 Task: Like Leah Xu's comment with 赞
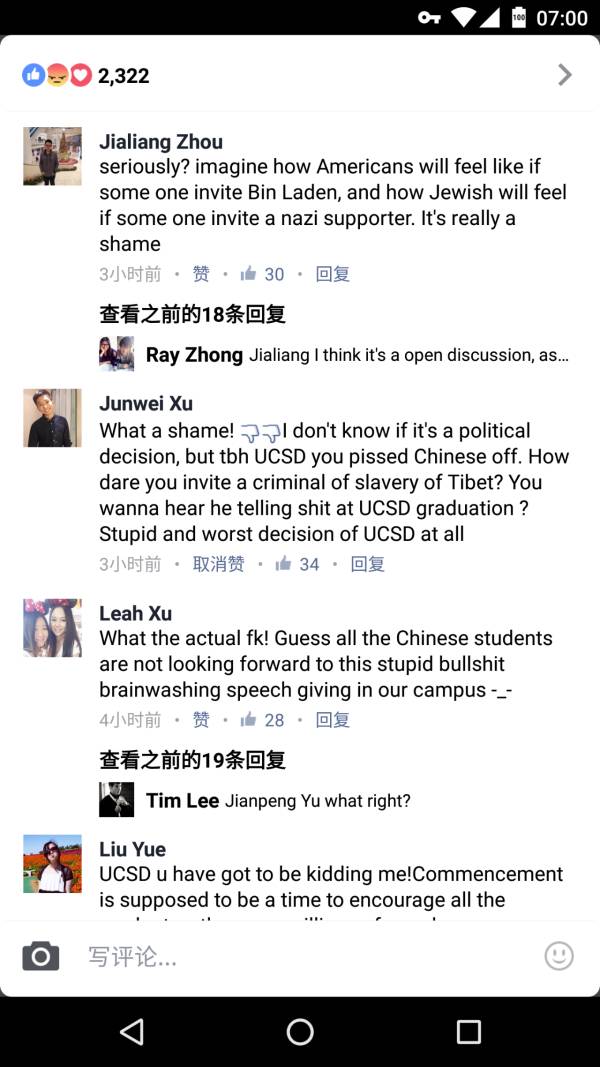(x=201, y=720)
